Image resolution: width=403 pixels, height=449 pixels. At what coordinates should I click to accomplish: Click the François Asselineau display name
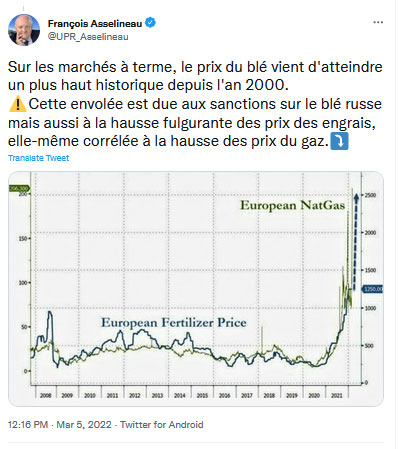95,23
